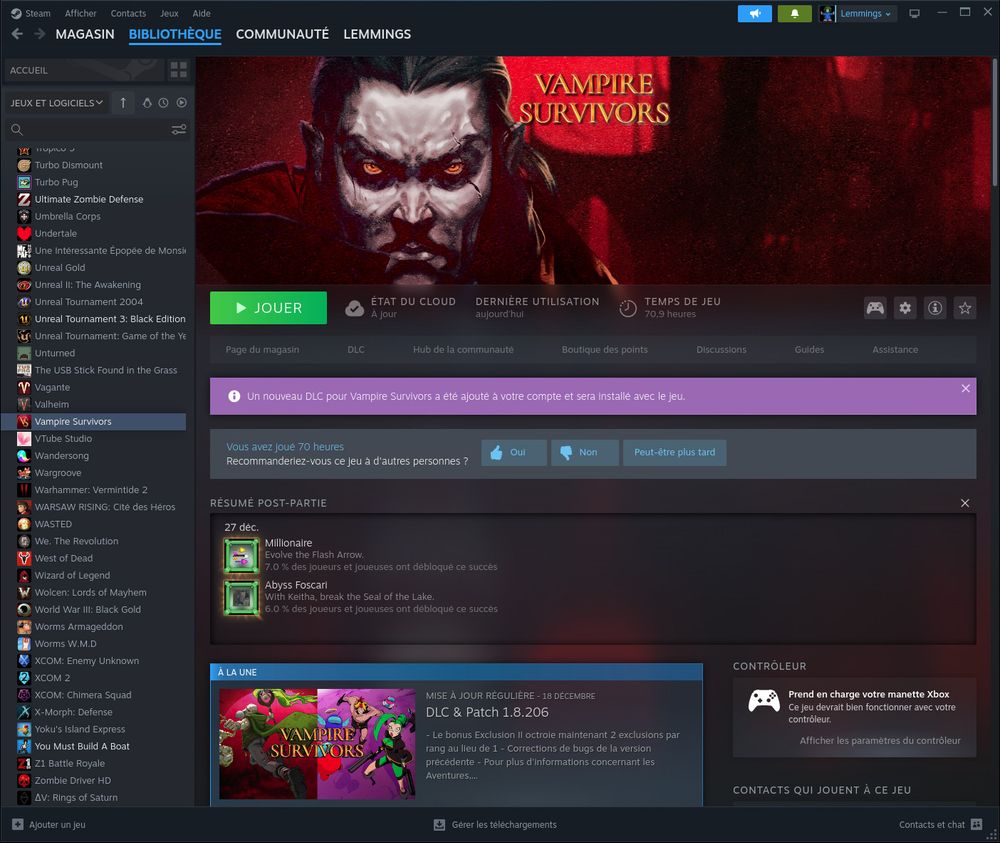The width and height of the screenshot is (1000, 843).
Task: Click Afficher les paramètres du contrôleur
Action: [x=880, y=740]
